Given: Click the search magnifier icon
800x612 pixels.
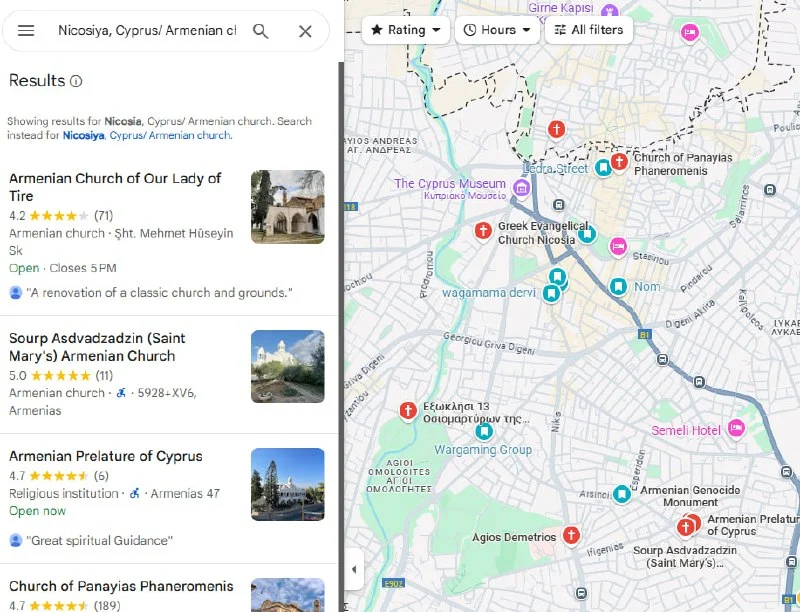Looking at the screenshot, I should pos(261,31).
